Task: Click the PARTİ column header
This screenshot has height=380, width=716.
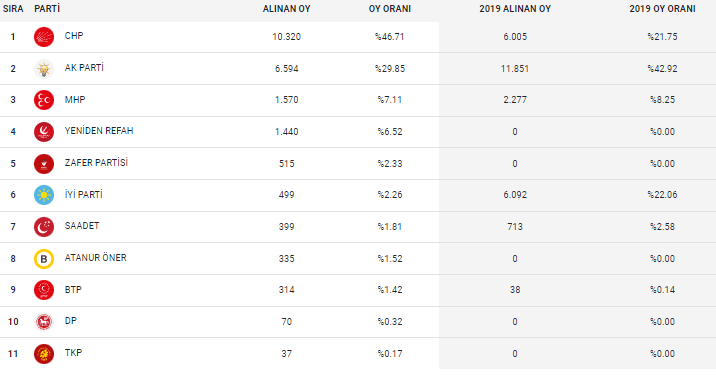Action: pyautogui.click(x=47, y=9)
